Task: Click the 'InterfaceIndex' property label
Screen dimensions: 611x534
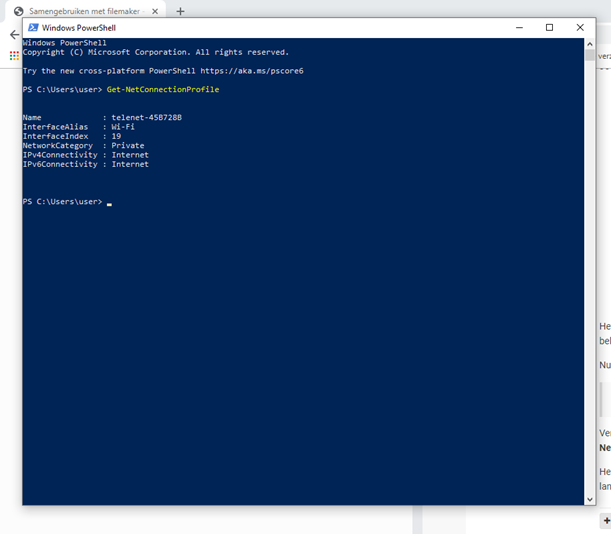Action: click(x=55, y=136)
